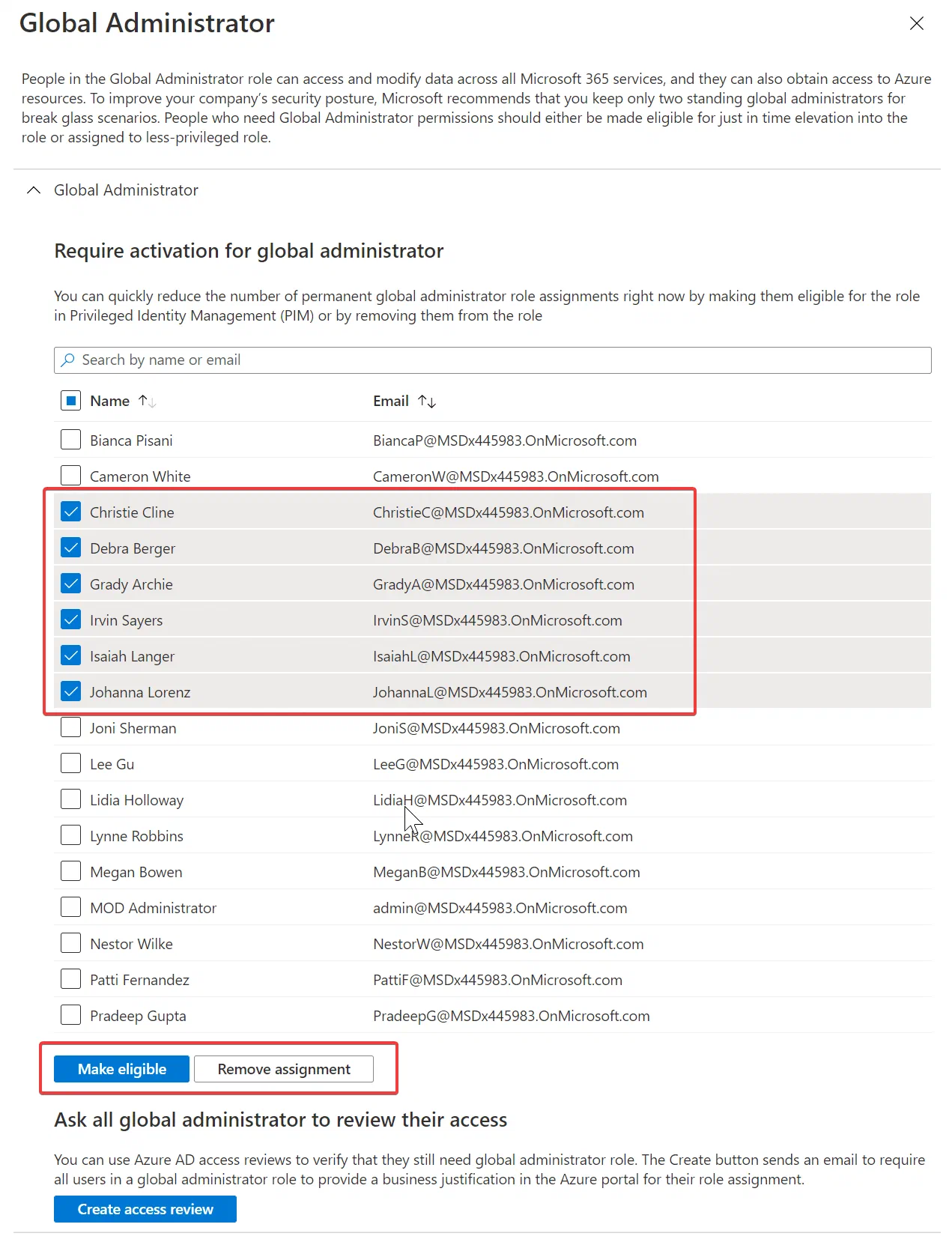Deselect Isaiah Langer's checkbox
This screenshot has height=1254, width=952.
[70, 655]
